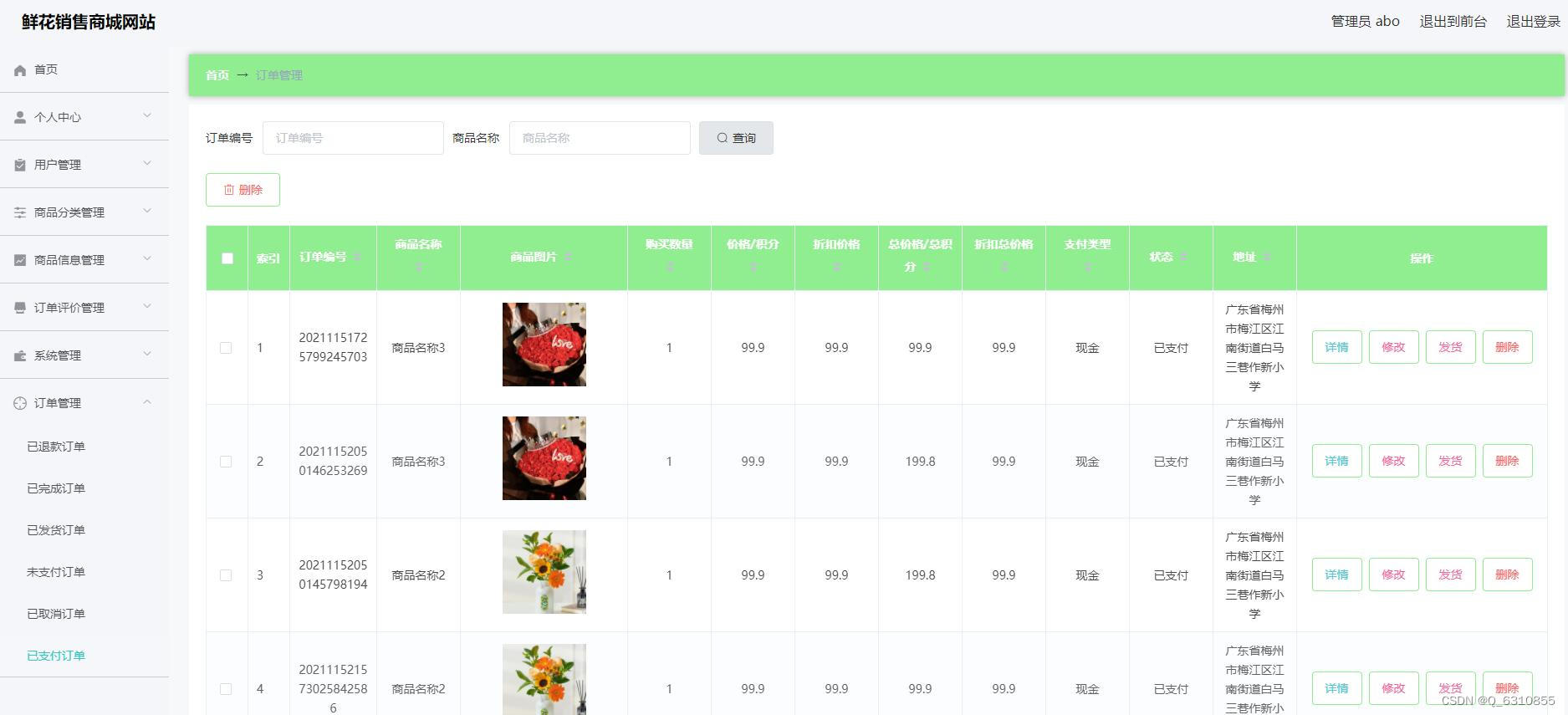Open the rose bouquet image in row 2
Image resolution: width=1568 pixels, height=715 pixels.
pos(544,458)
